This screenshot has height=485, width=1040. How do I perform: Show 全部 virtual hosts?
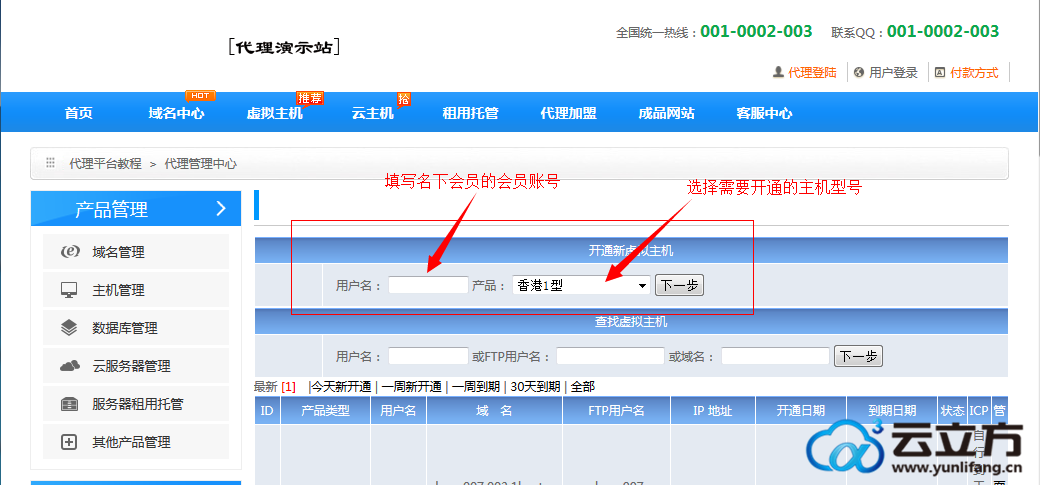pyautogui.click(x=583, y=387)
